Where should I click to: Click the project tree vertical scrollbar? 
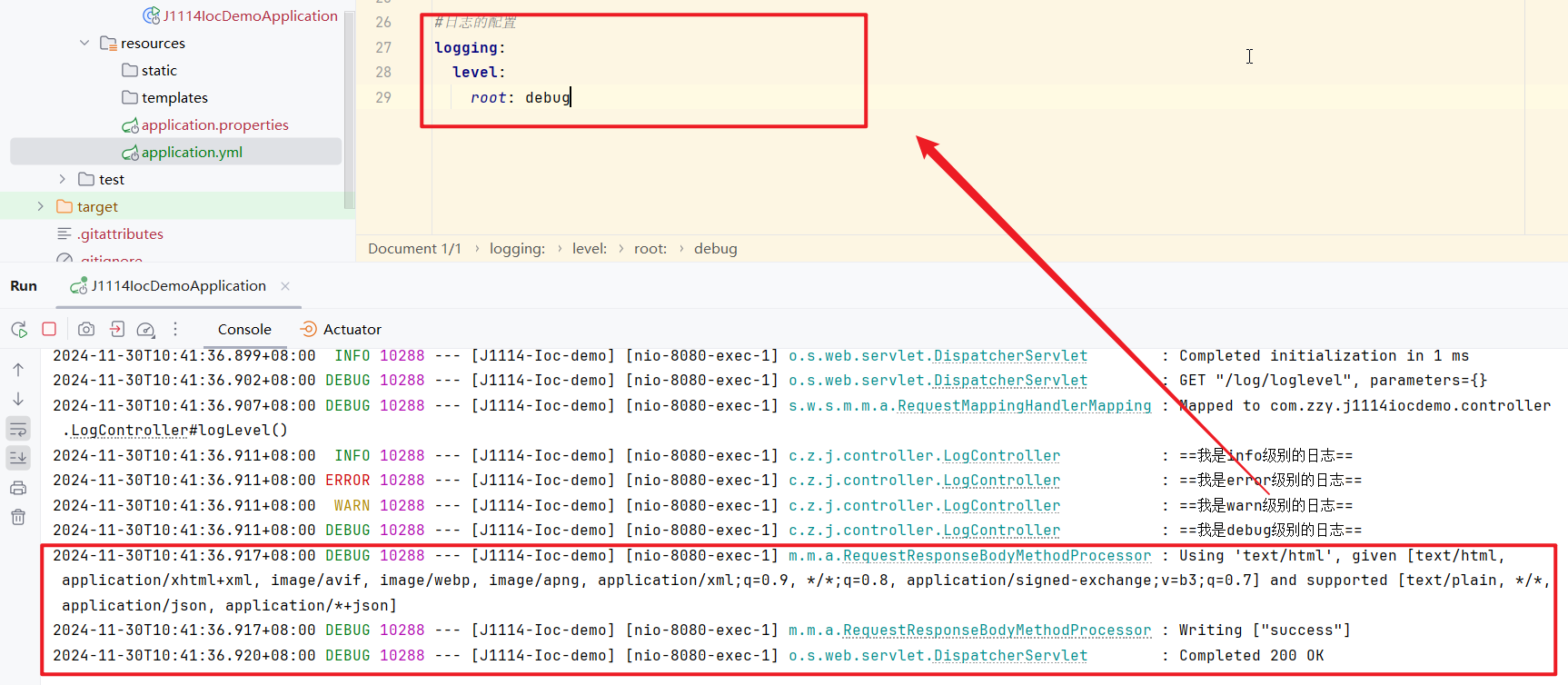[349, 109]
